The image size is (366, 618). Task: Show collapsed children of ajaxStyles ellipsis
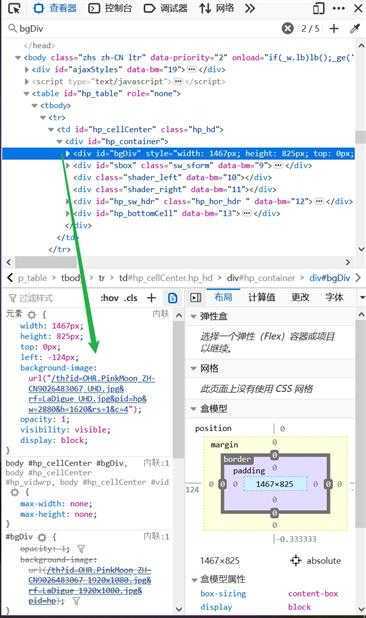pyautogui.click(x=192, y=69)
